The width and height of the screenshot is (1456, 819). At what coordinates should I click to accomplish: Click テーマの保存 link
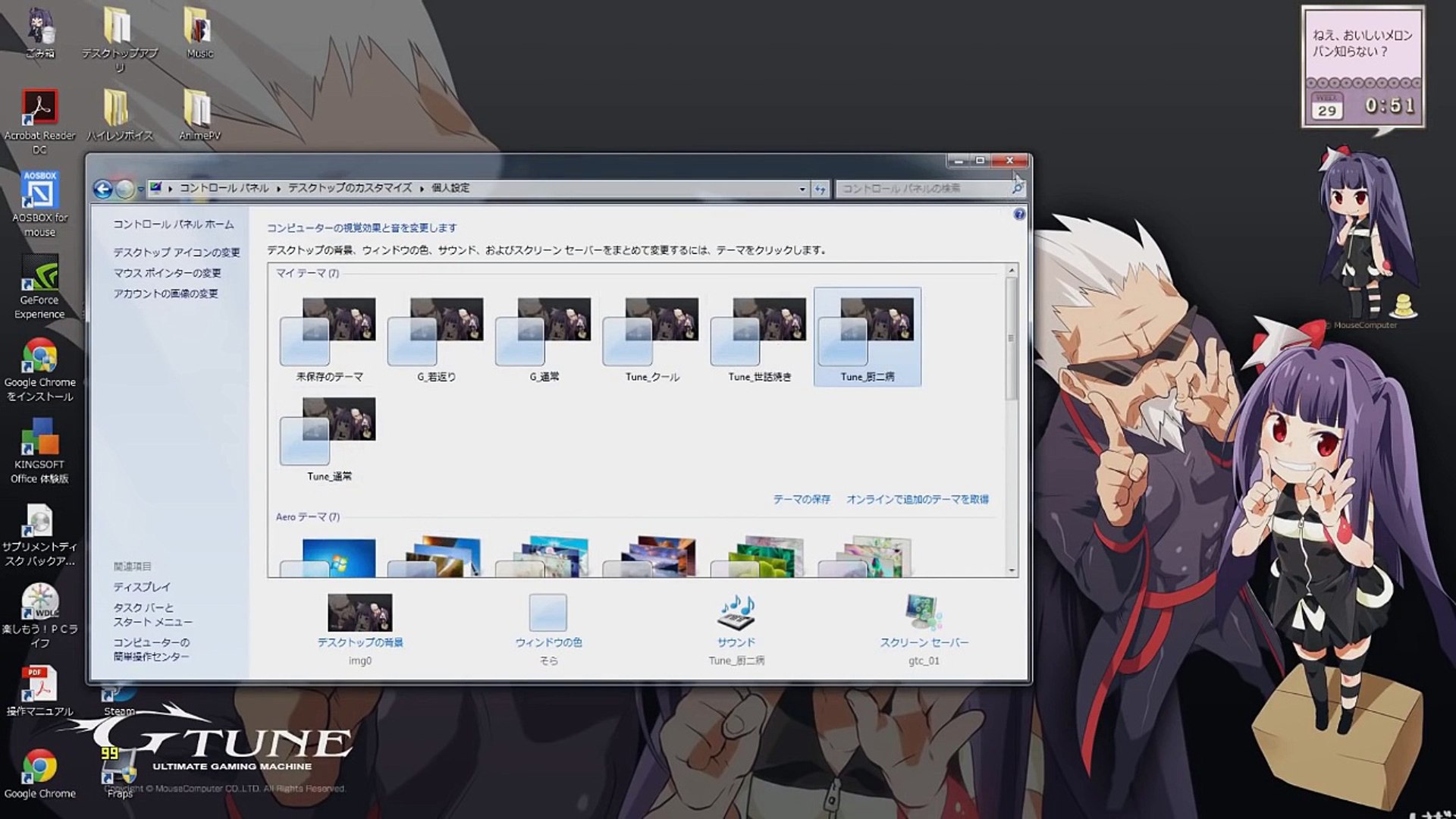pos(802,500)
